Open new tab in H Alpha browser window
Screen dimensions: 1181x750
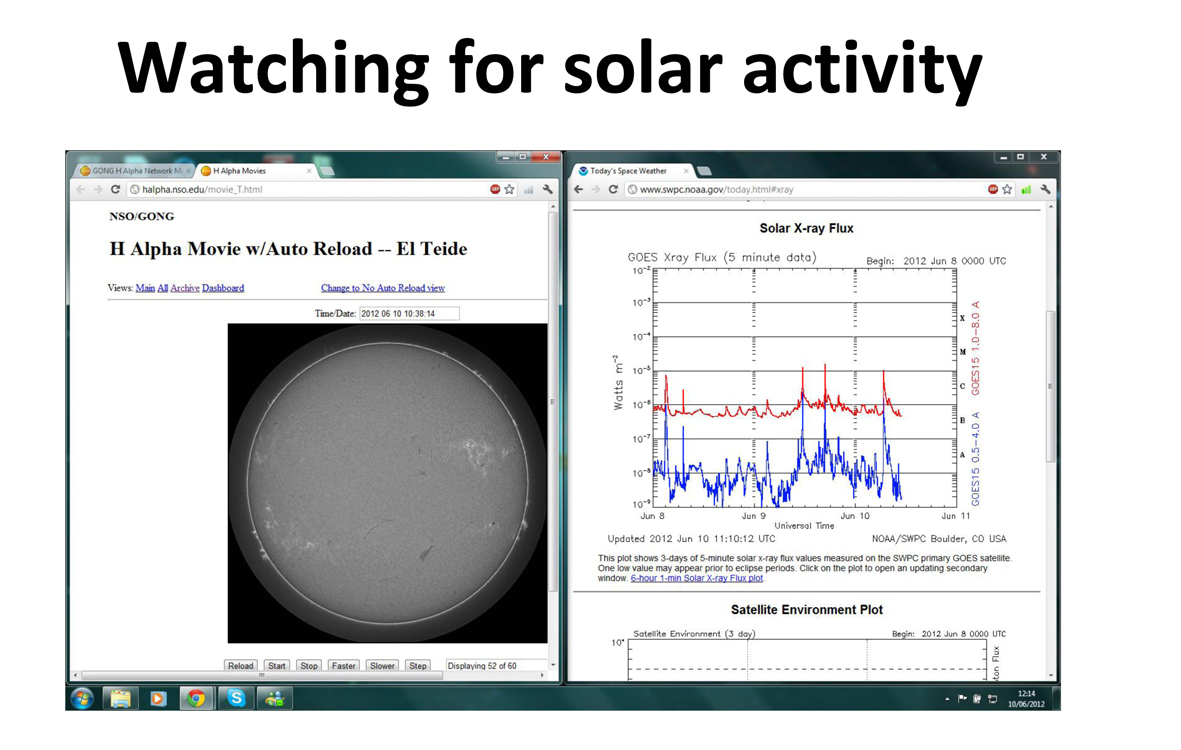pyautogui.click(x=328, y=171)
